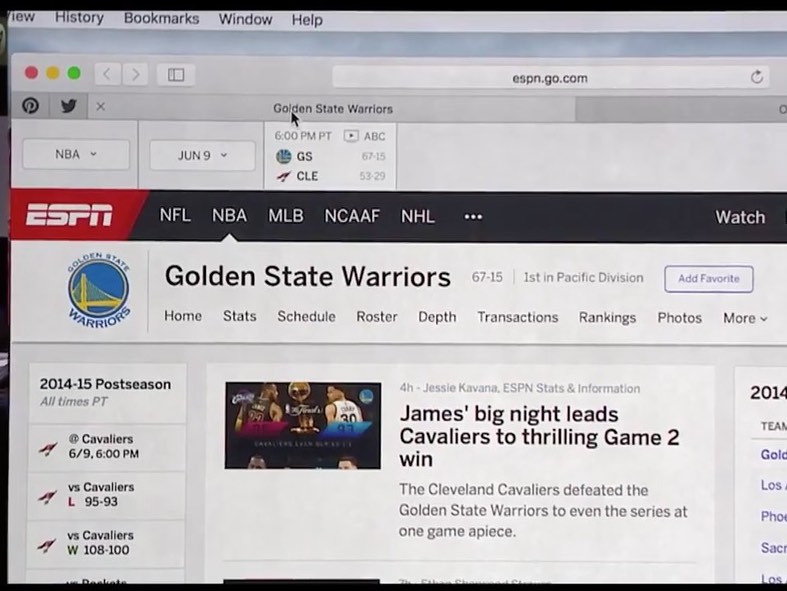The height and width of the screenshot is (591, 787).
Task: Click the Add Favorite button
Action: click(709, 279)
